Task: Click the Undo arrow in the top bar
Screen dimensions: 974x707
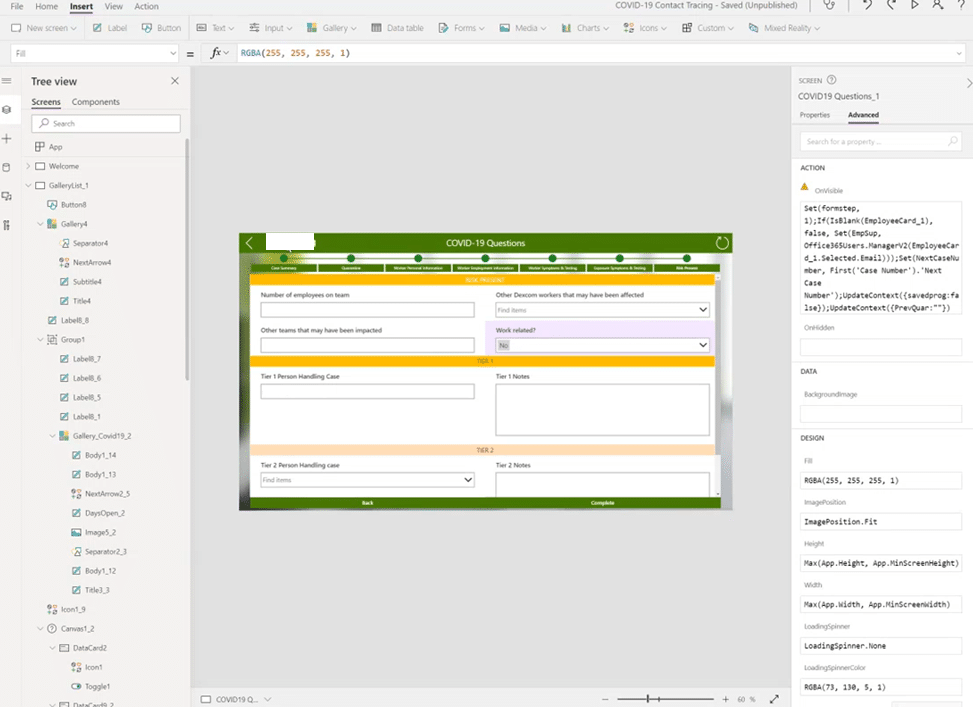Action: click(x=867, y=5)
